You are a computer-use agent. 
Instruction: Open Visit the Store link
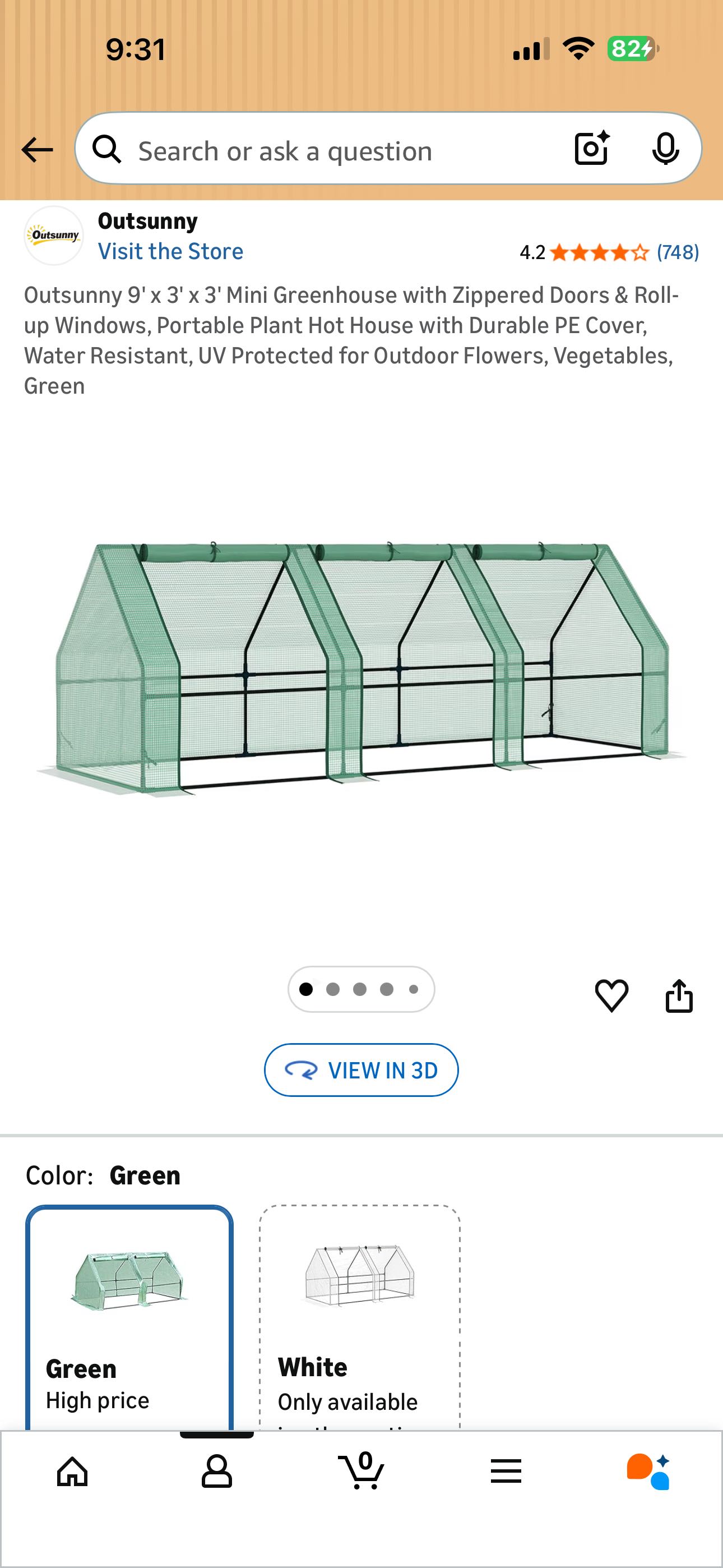170,251
